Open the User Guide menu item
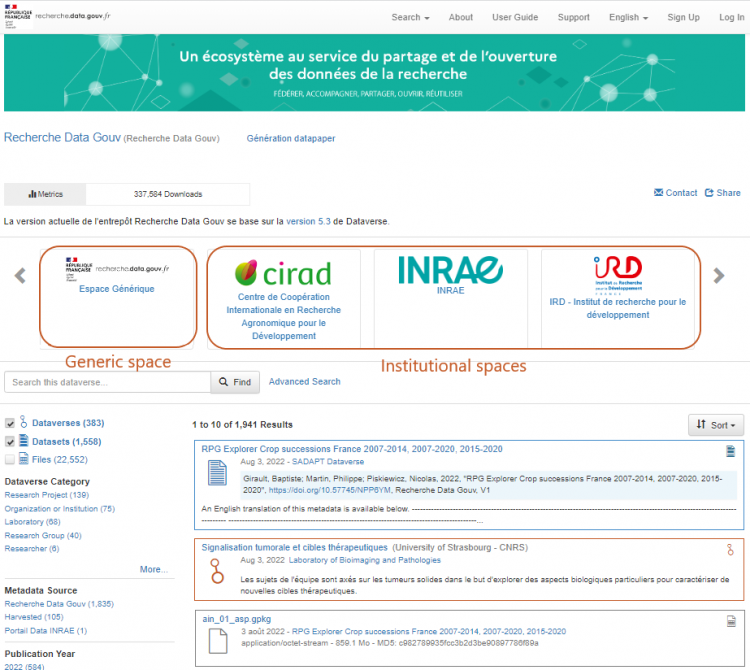The height and width of the screenshot is (670, 750). (x=515, y=17)
